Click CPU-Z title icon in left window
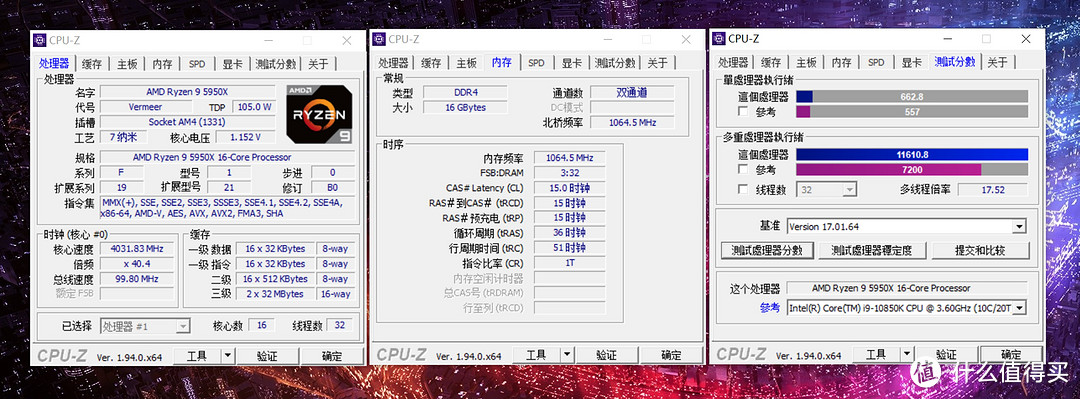 tap(40, 40)
